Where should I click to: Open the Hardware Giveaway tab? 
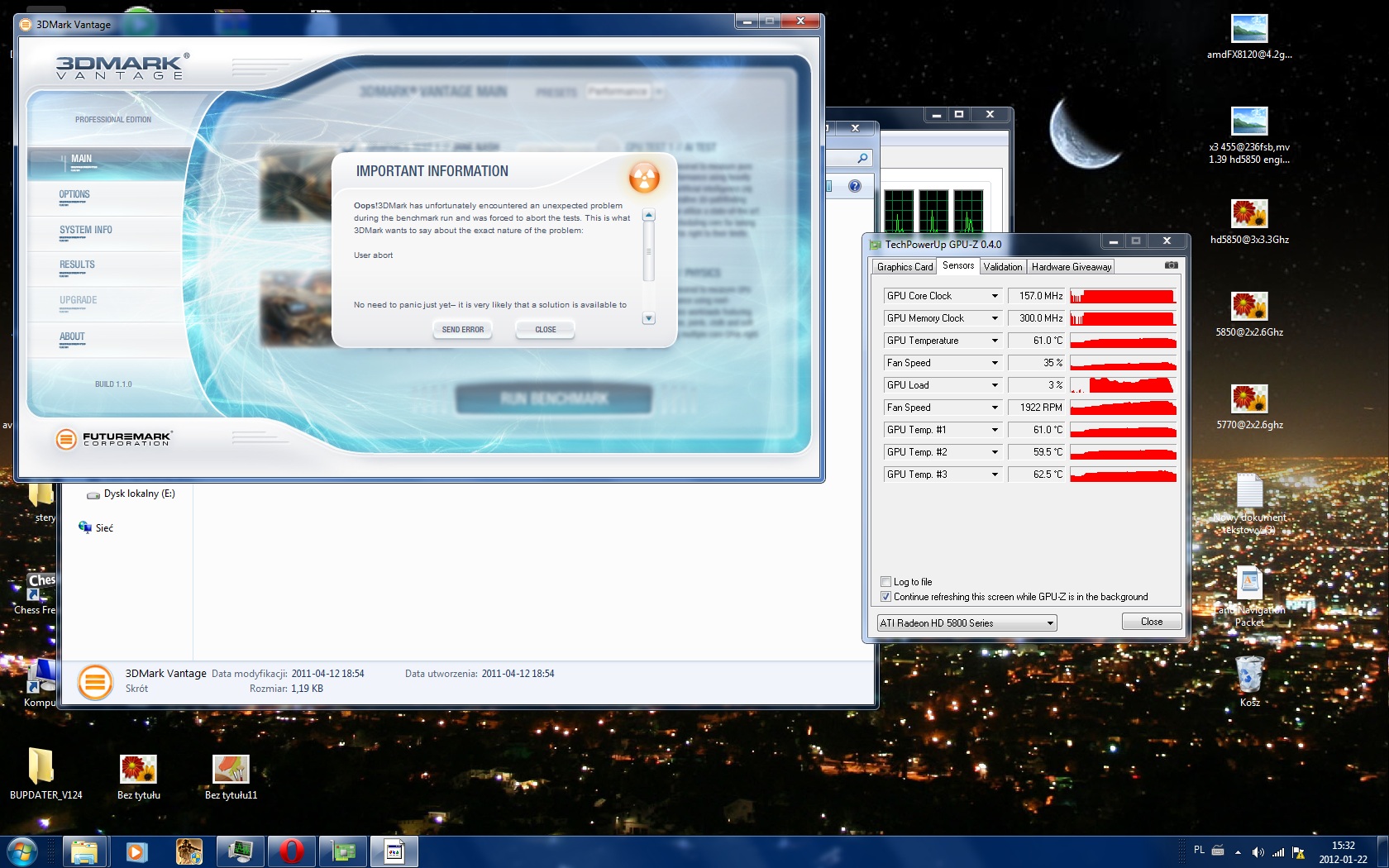(1072, 267)
